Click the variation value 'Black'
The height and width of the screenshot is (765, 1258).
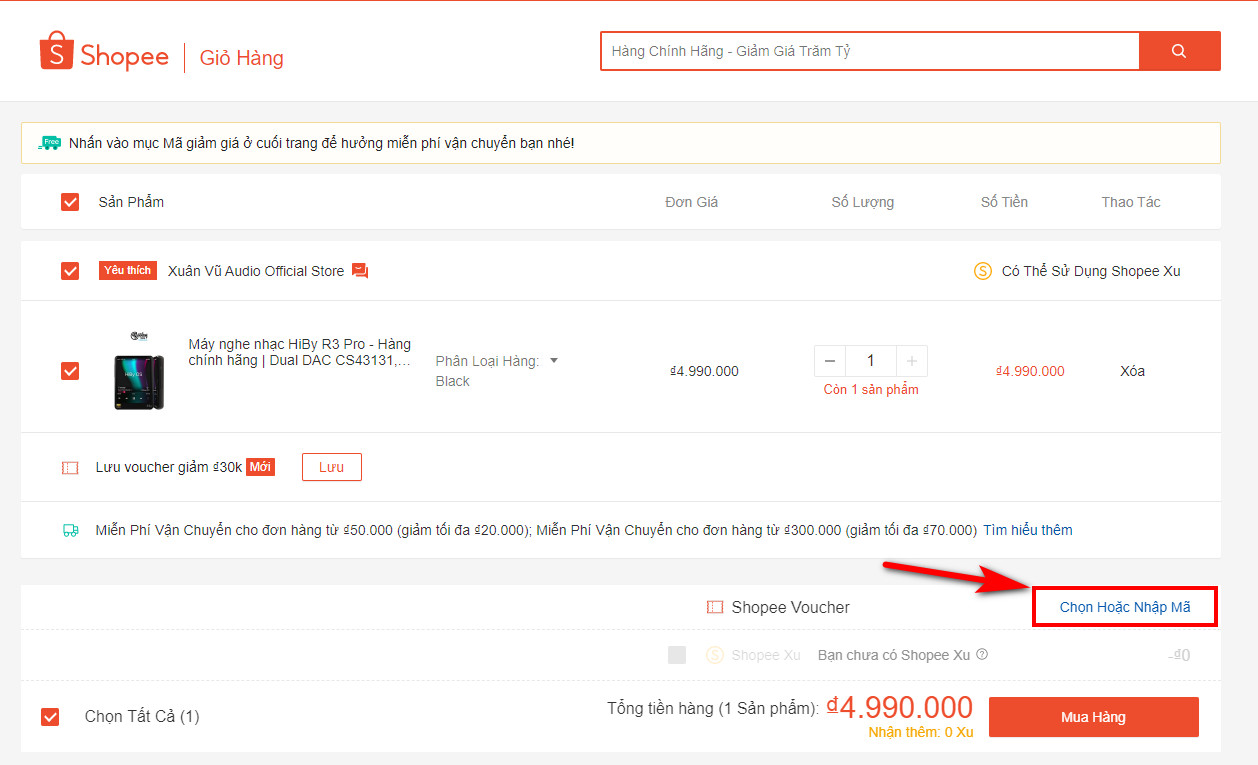click(x=452, y=381)
